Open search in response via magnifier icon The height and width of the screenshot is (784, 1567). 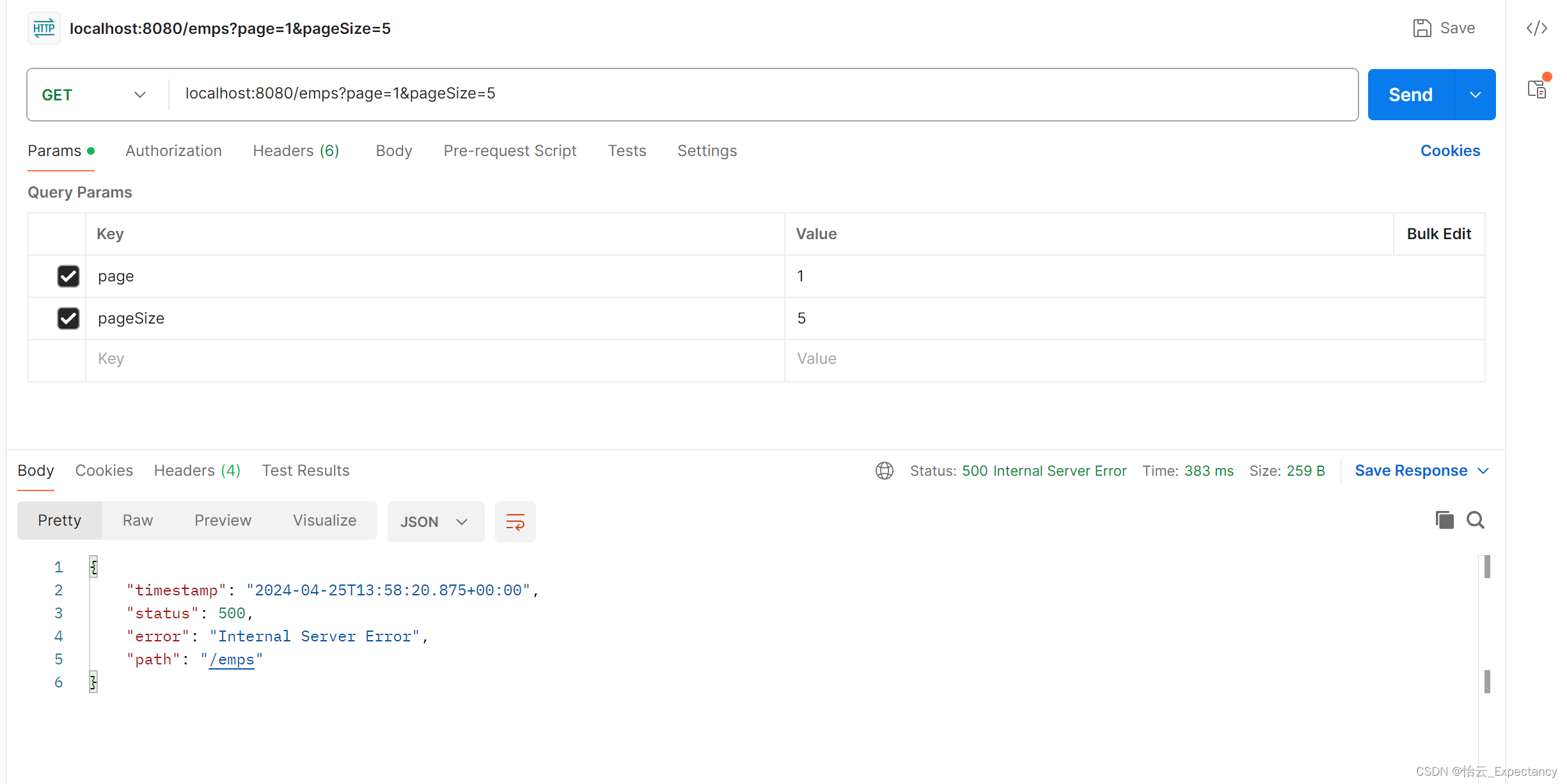point(1476,520)
